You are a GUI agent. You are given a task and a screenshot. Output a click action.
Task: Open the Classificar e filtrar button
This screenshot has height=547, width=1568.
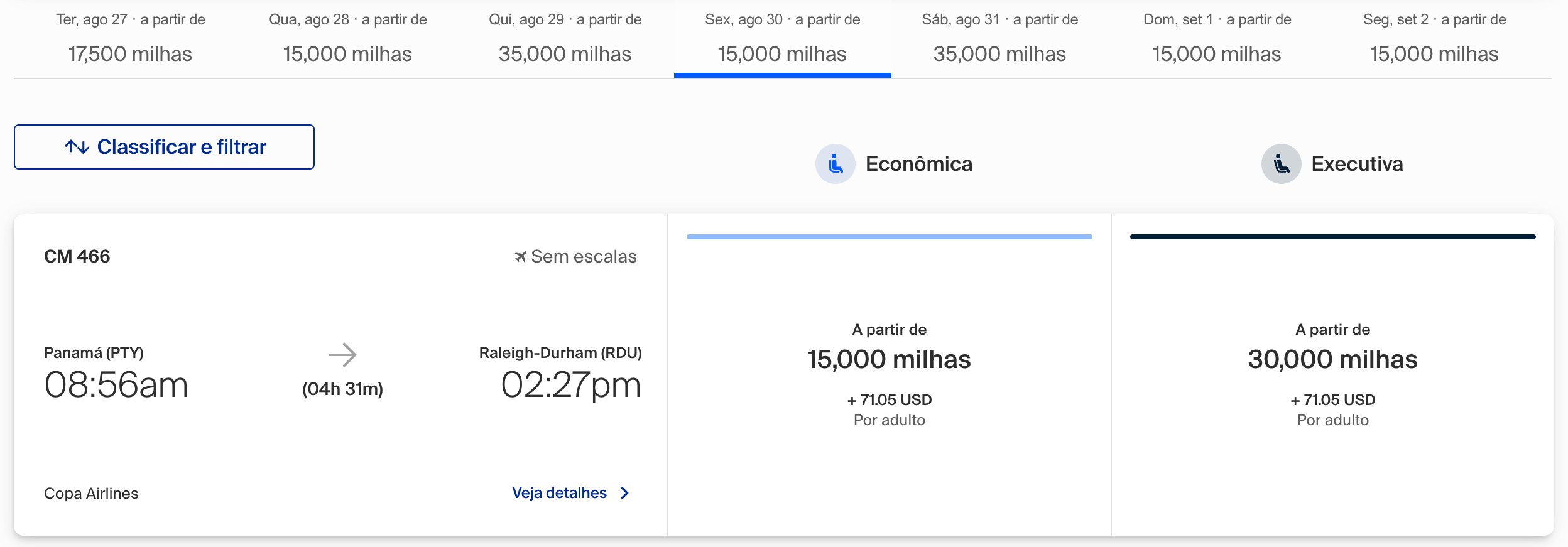pyautogui.click(x=164, y=147)
